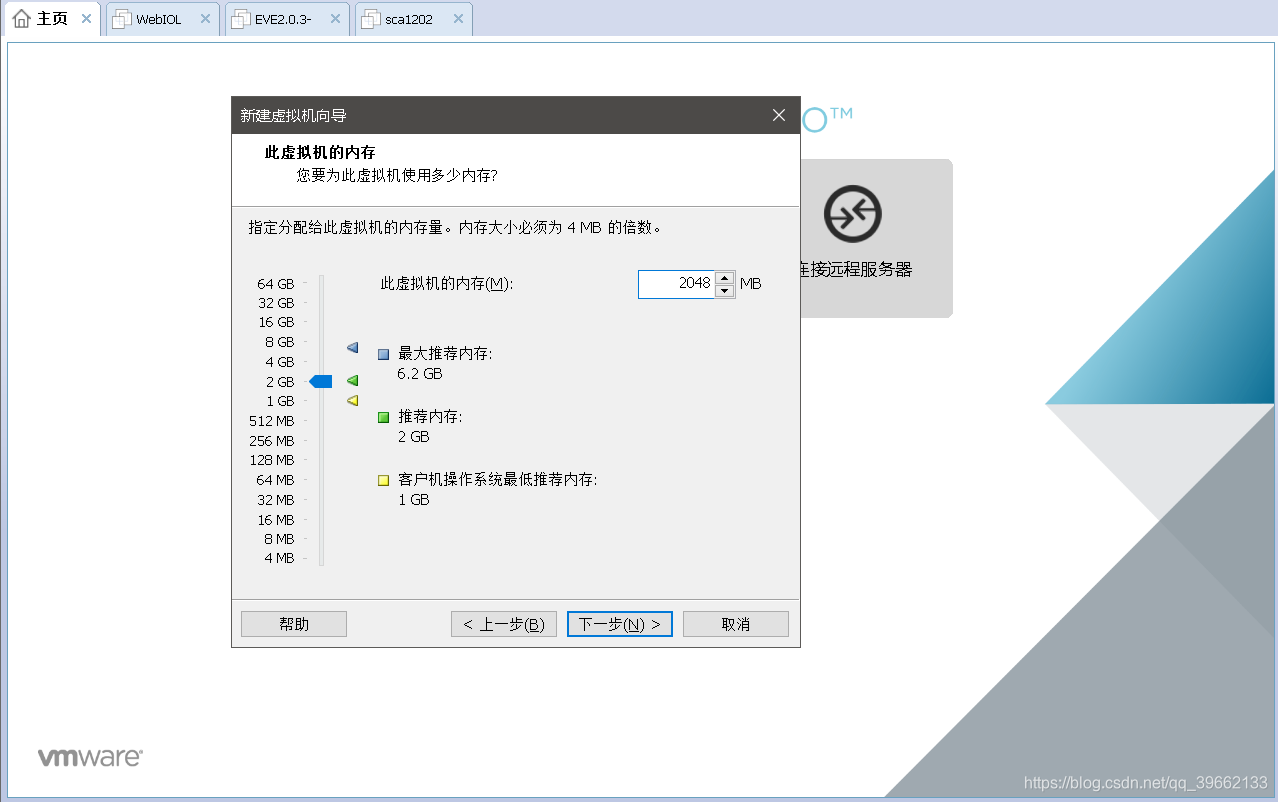Click the 64 GB slider scale label
The width and height of the screenshot is (1278, 802).
[x=276, y=284]
